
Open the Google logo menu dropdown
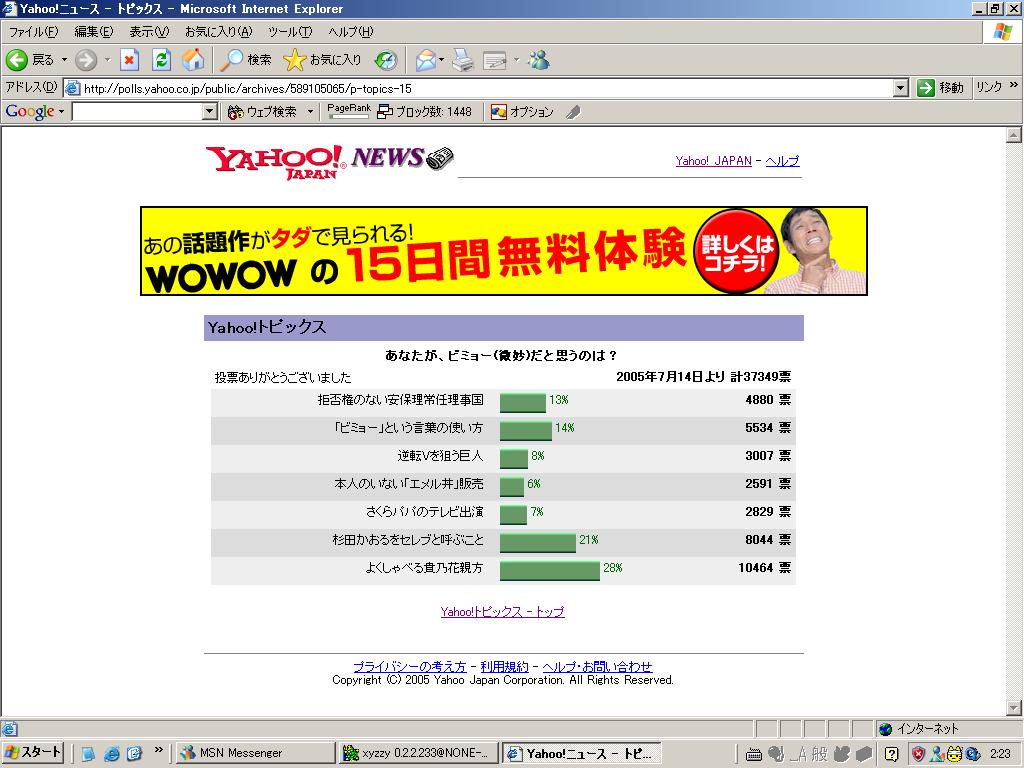61,112
